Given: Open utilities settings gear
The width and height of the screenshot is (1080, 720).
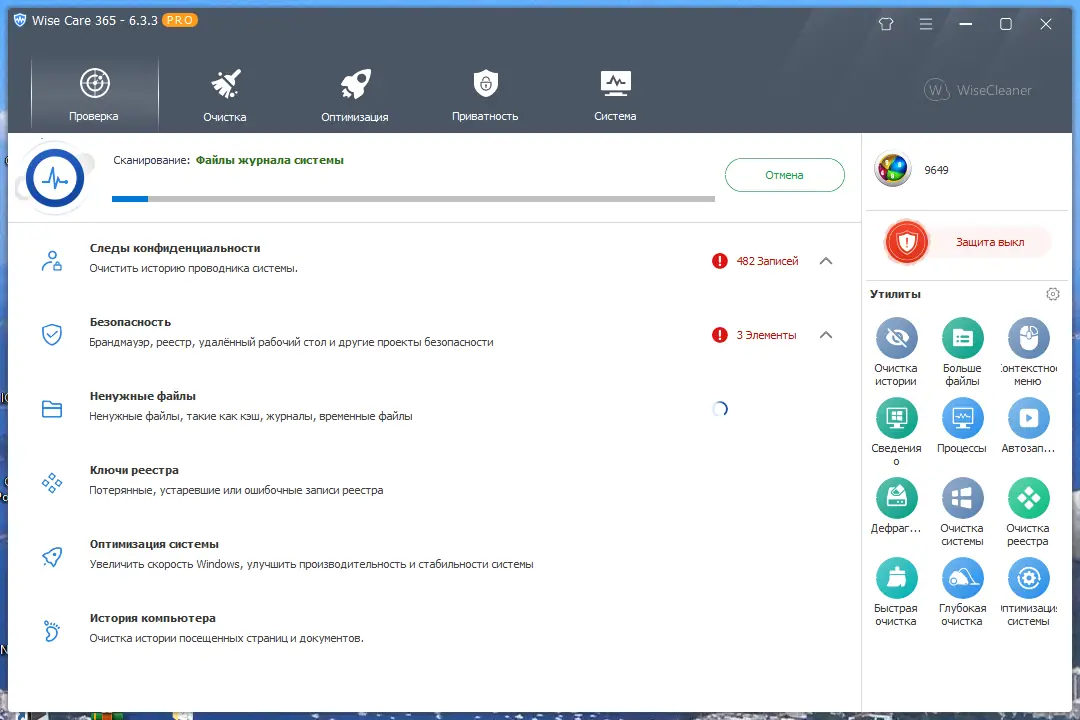Looking at the screenshot, I should 1052,293.
